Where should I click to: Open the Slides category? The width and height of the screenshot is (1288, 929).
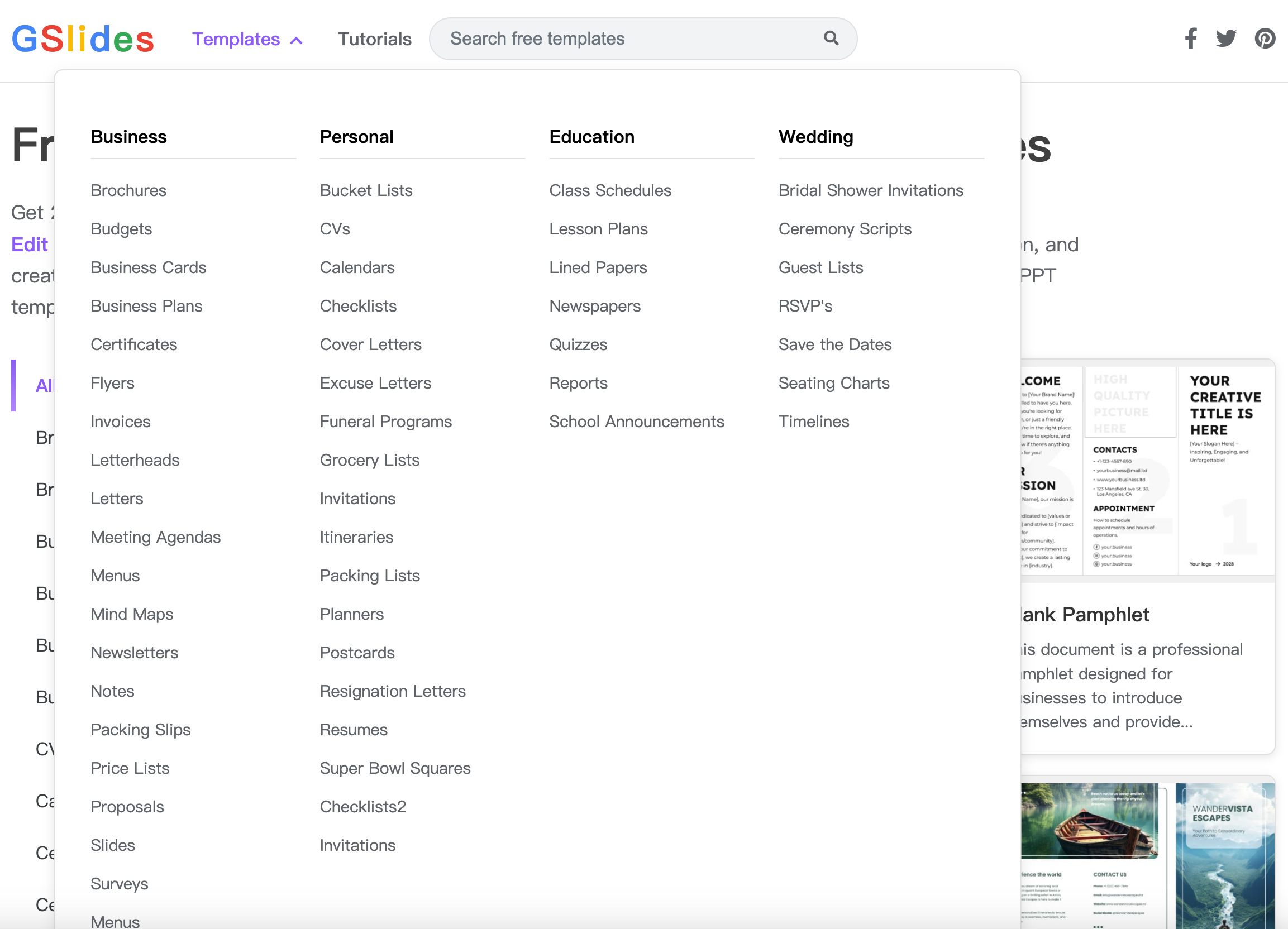click(112, 846)
